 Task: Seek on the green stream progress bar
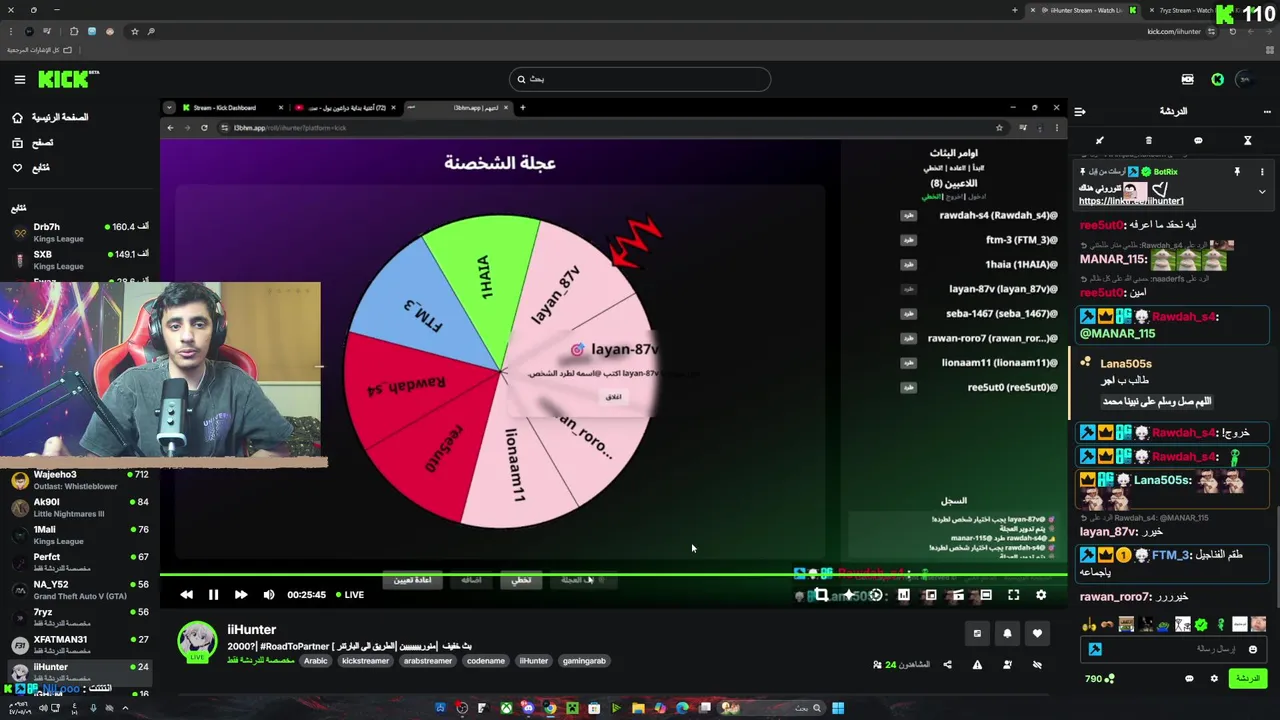(x=613, y=575)
